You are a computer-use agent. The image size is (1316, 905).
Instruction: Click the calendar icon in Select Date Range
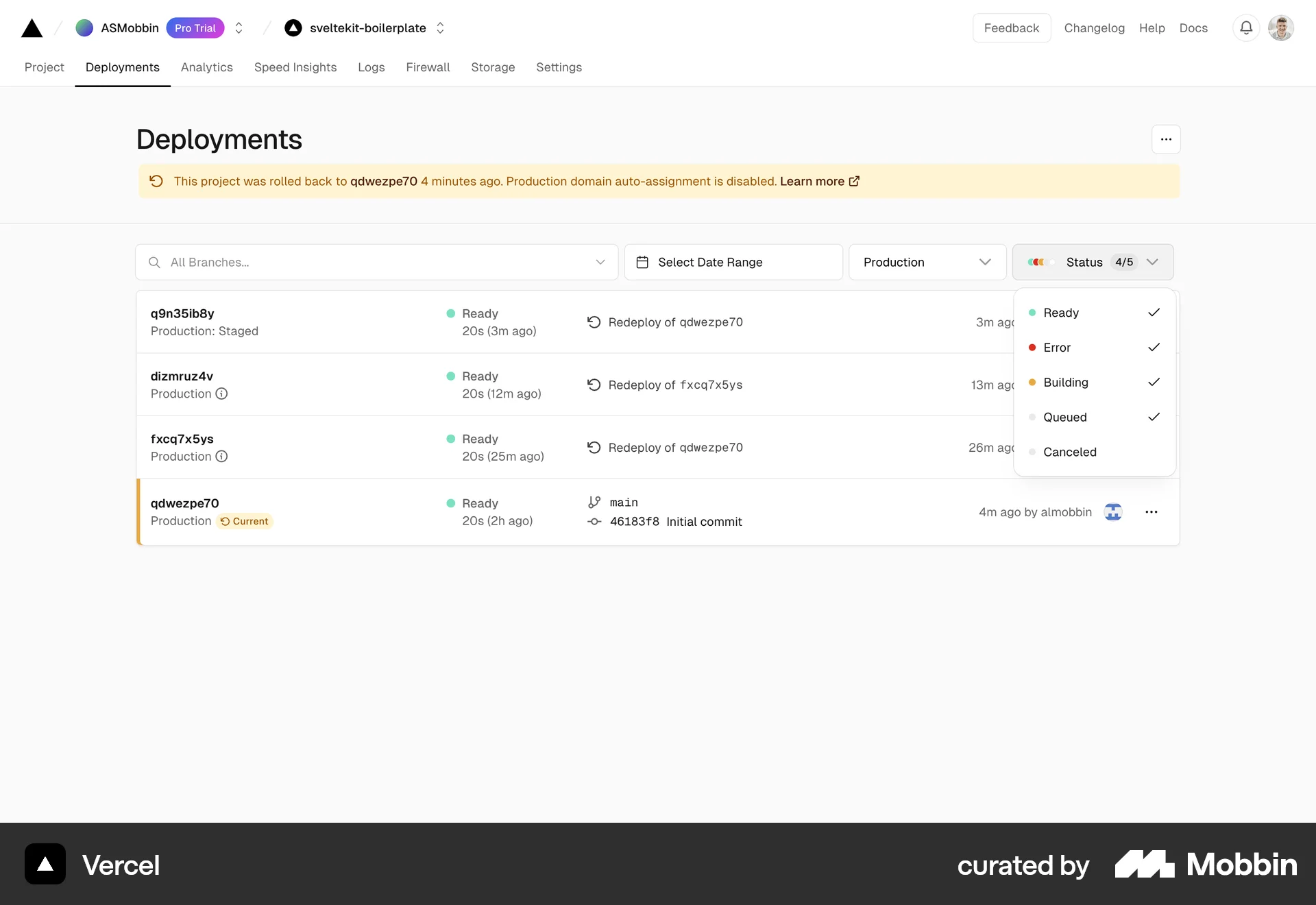(643, 262)
